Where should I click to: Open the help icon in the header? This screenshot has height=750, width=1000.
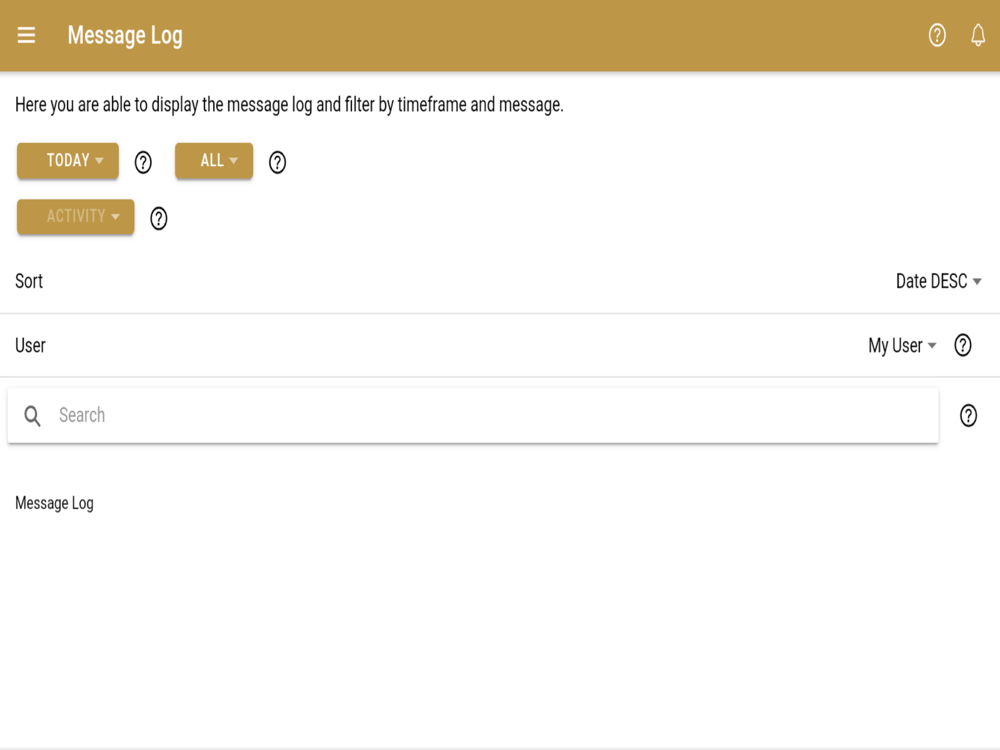pyautogui.click(x=937, y=35)
